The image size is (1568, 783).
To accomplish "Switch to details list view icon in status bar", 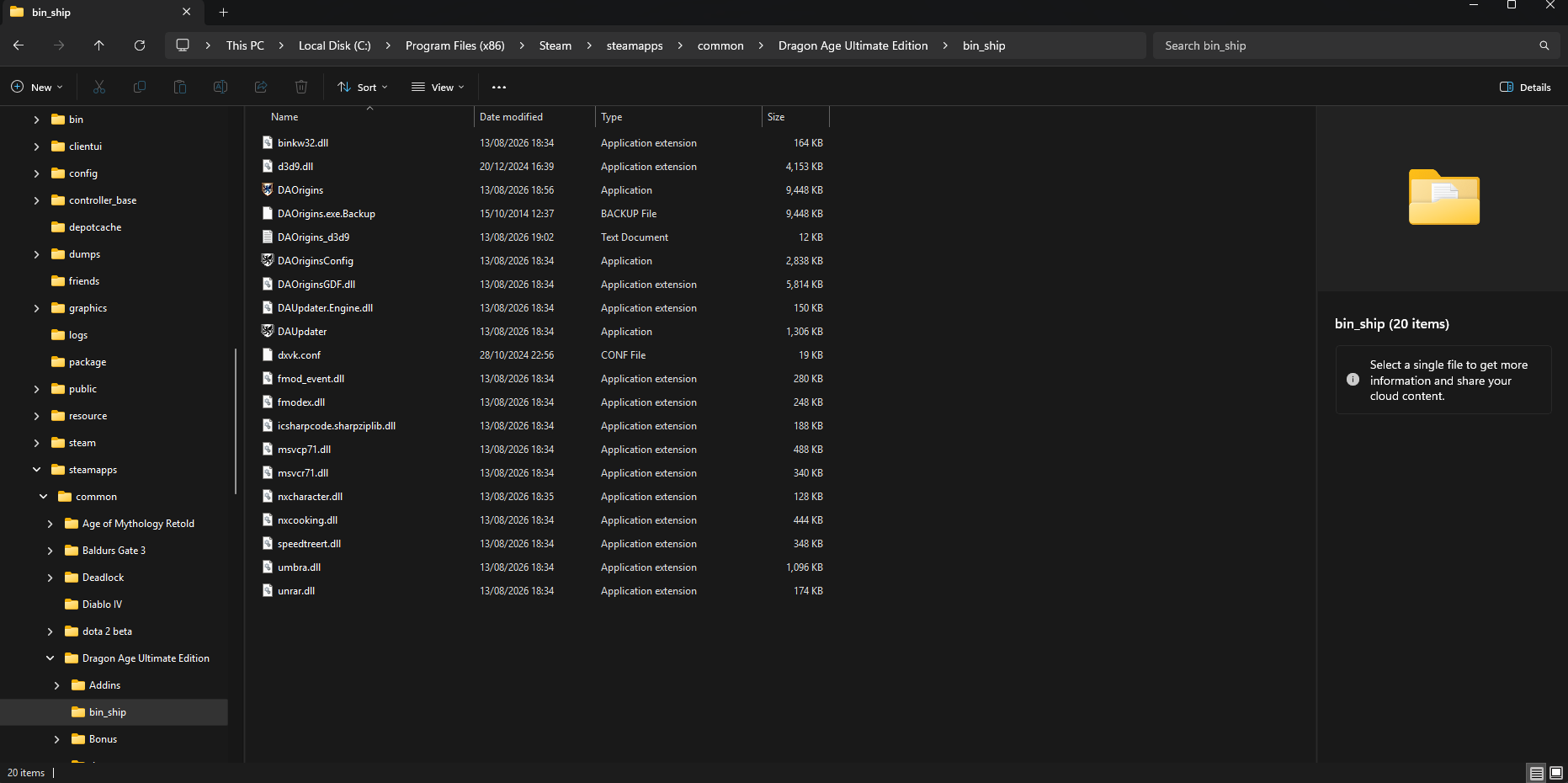I will (1537, 773).
